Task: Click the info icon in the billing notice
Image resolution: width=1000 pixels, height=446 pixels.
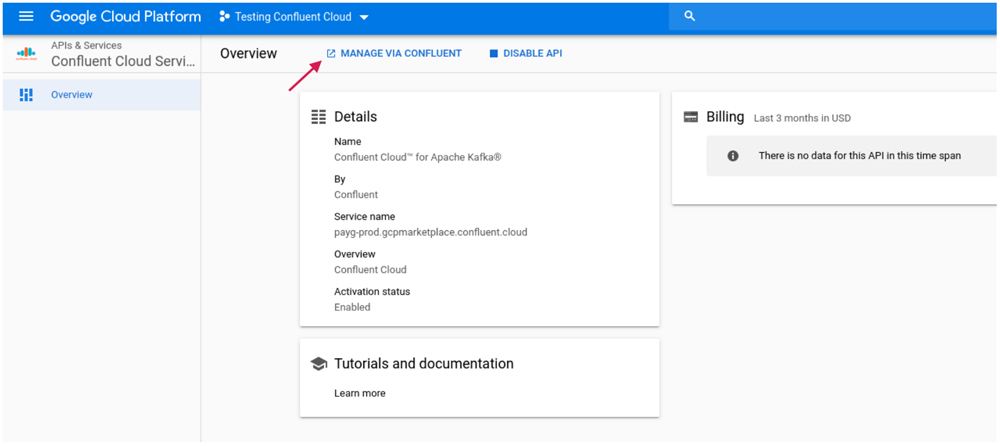Action: (x=733, y=155)
